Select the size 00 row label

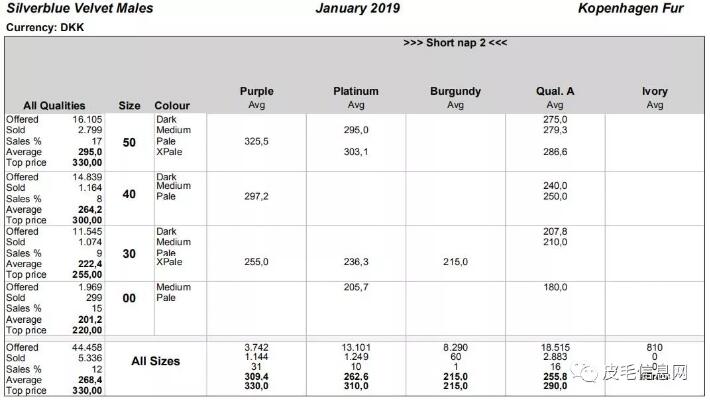tap(129, 298)
